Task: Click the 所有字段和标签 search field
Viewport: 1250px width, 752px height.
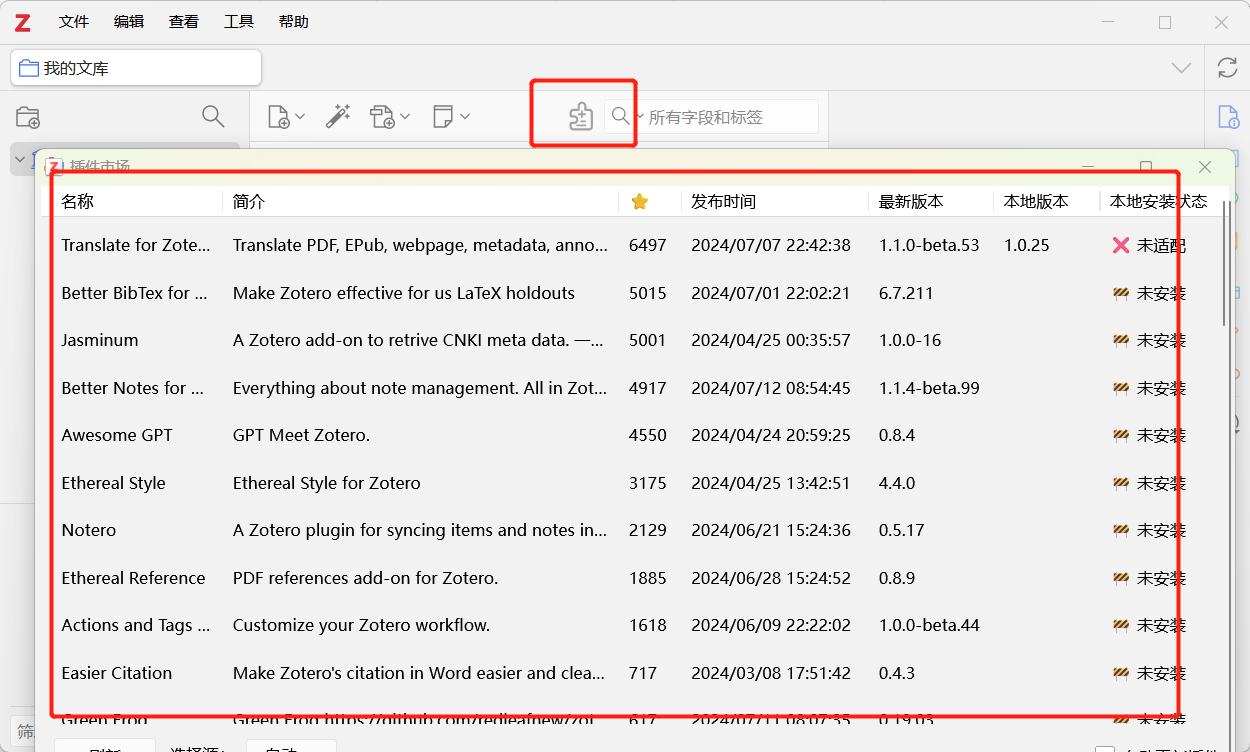Action: (731, 117)
